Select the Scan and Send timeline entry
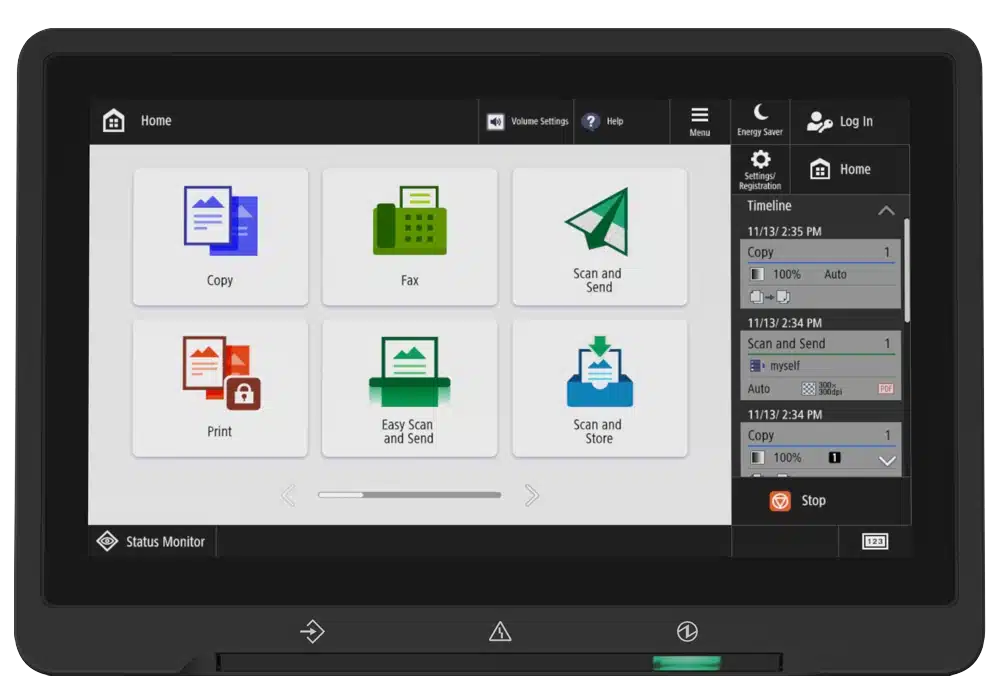The image size is (1000, 700). (x=820, y=365)
